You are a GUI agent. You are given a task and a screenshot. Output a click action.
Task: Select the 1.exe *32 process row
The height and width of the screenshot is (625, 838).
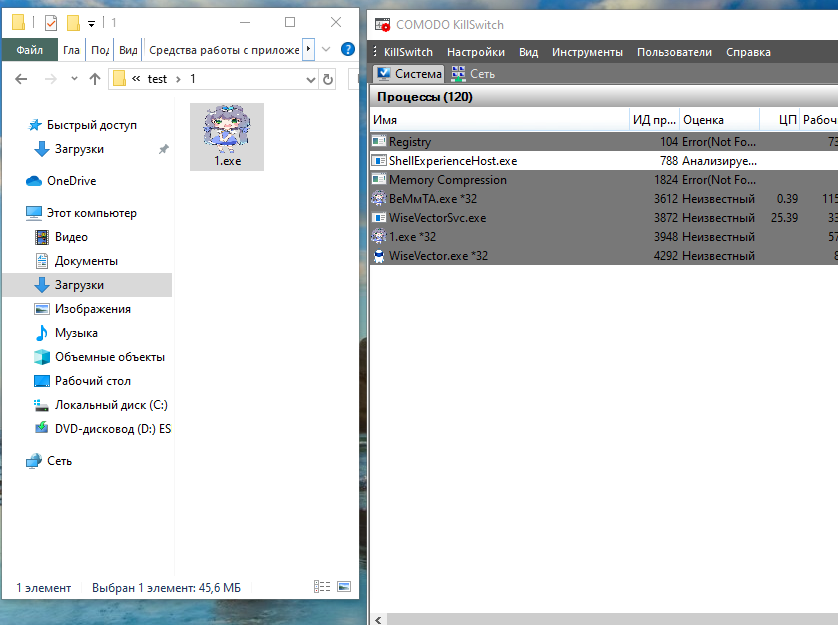(x=604, y=237)
